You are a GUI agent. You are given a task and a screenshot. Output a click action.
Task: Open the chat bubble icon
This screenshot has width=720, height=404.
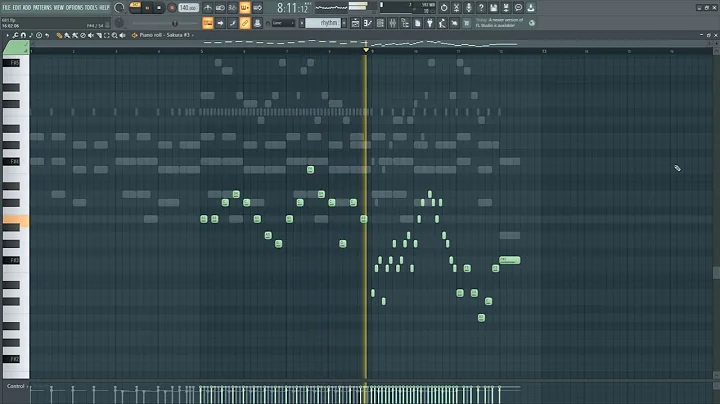[518, 8]
